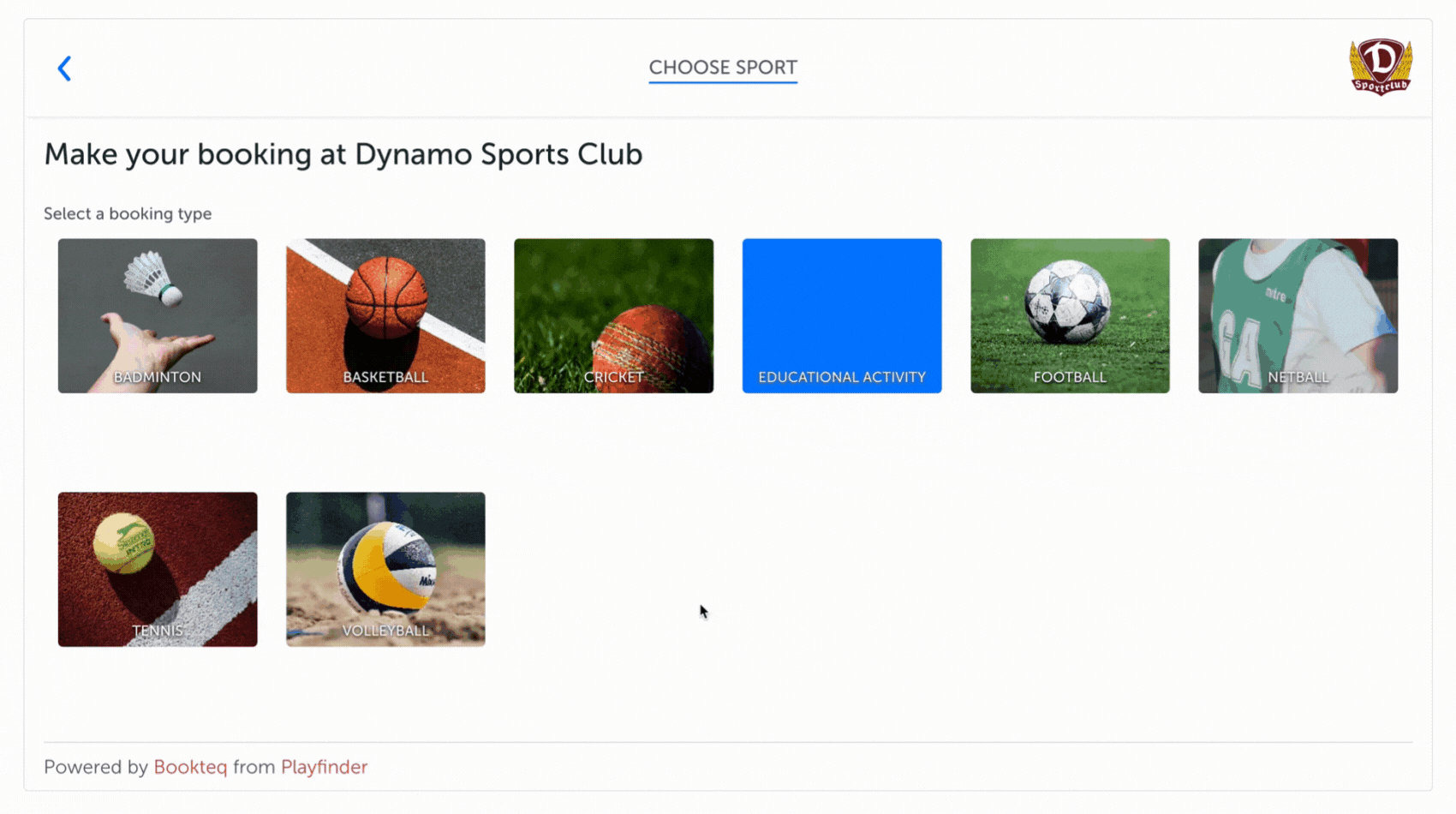Open the Football booking tile
This screenshot has width=1456, height=814.
[x=1070, y=316]
